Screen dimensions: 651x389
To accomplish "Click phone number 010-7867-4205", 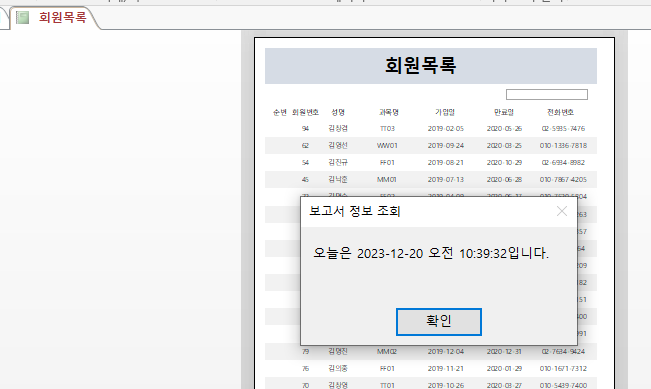I will (563, 180).
